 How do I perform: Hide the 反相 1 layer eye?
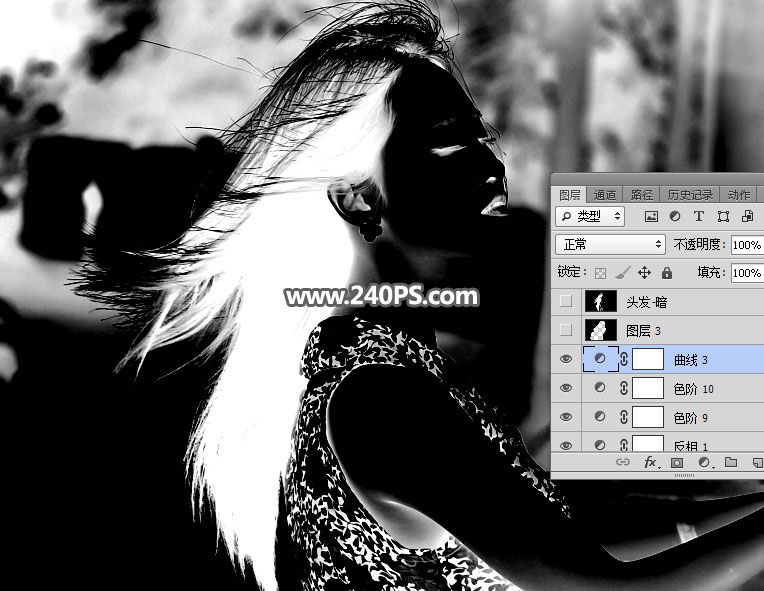566,445
